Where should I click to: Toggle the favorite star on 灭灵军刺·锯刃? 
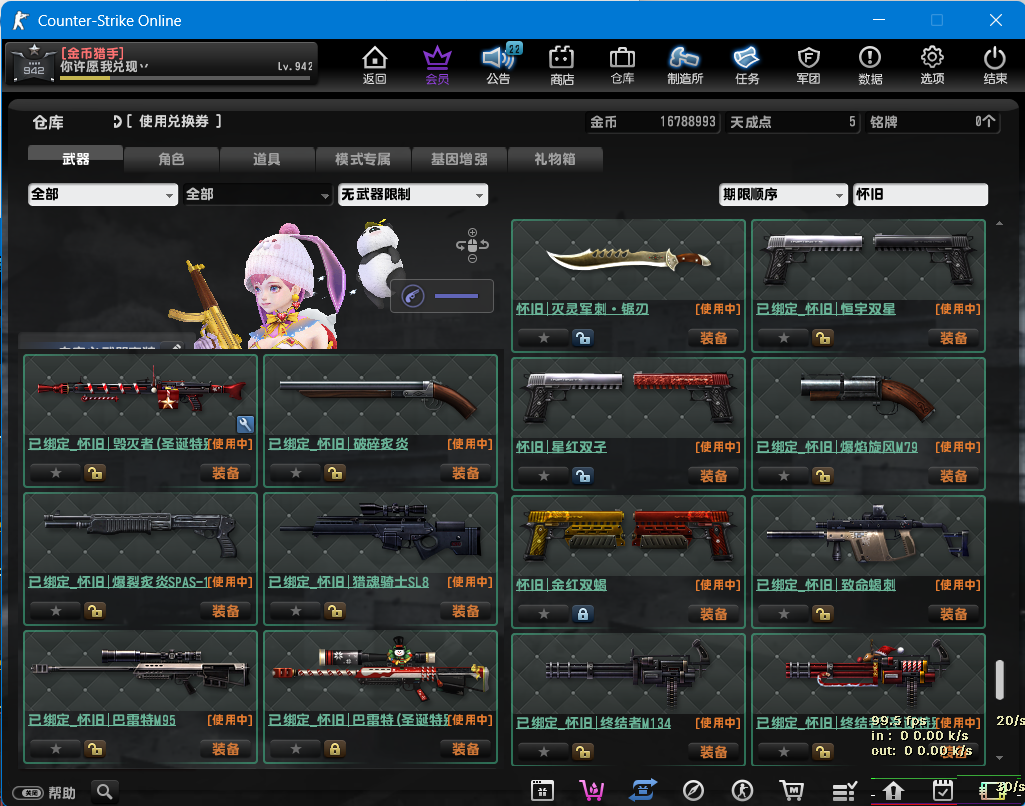[x=543, y=338]
